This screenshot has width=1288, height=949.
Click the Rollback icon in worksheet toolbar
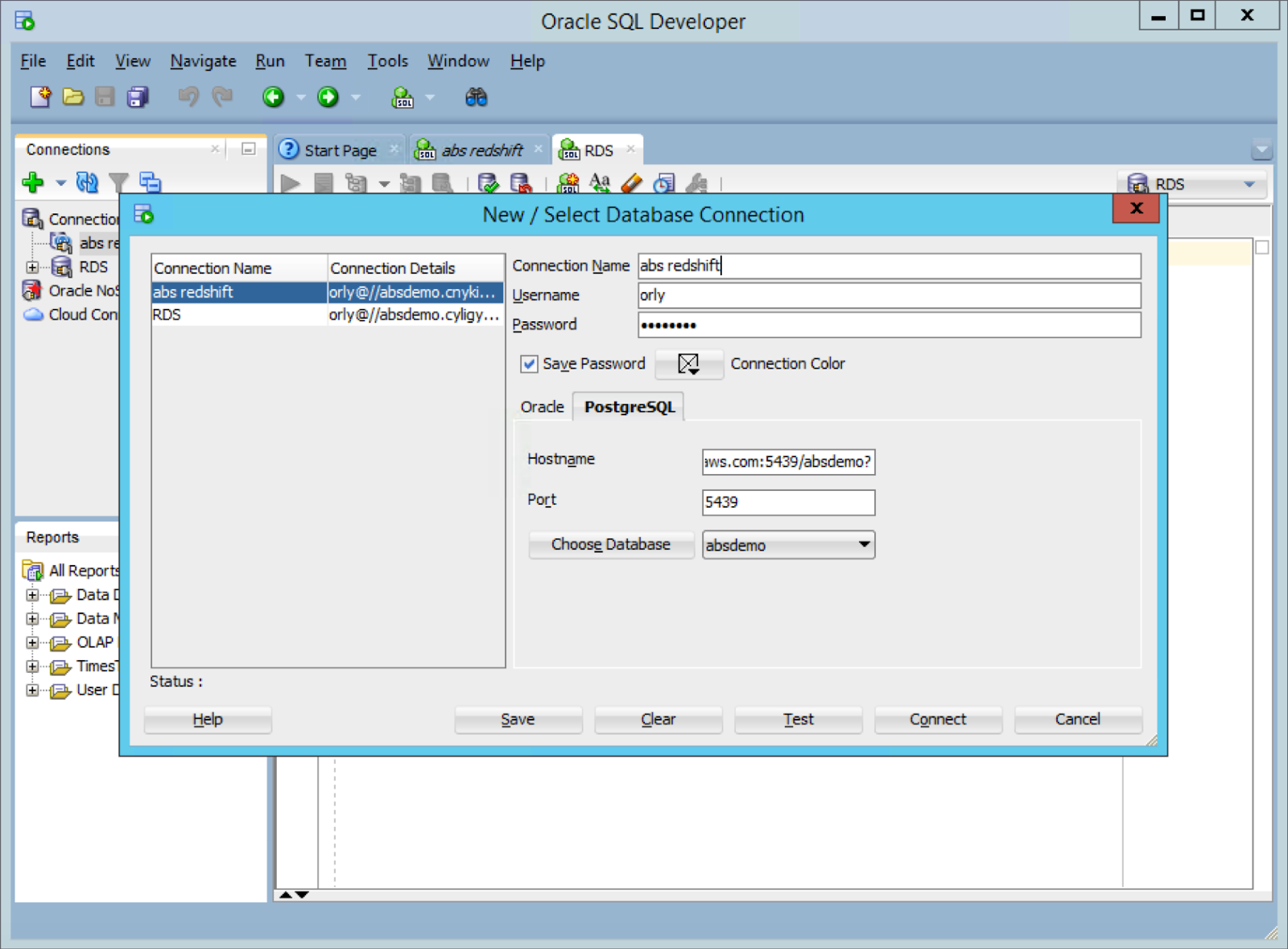[x=521, y=184]
